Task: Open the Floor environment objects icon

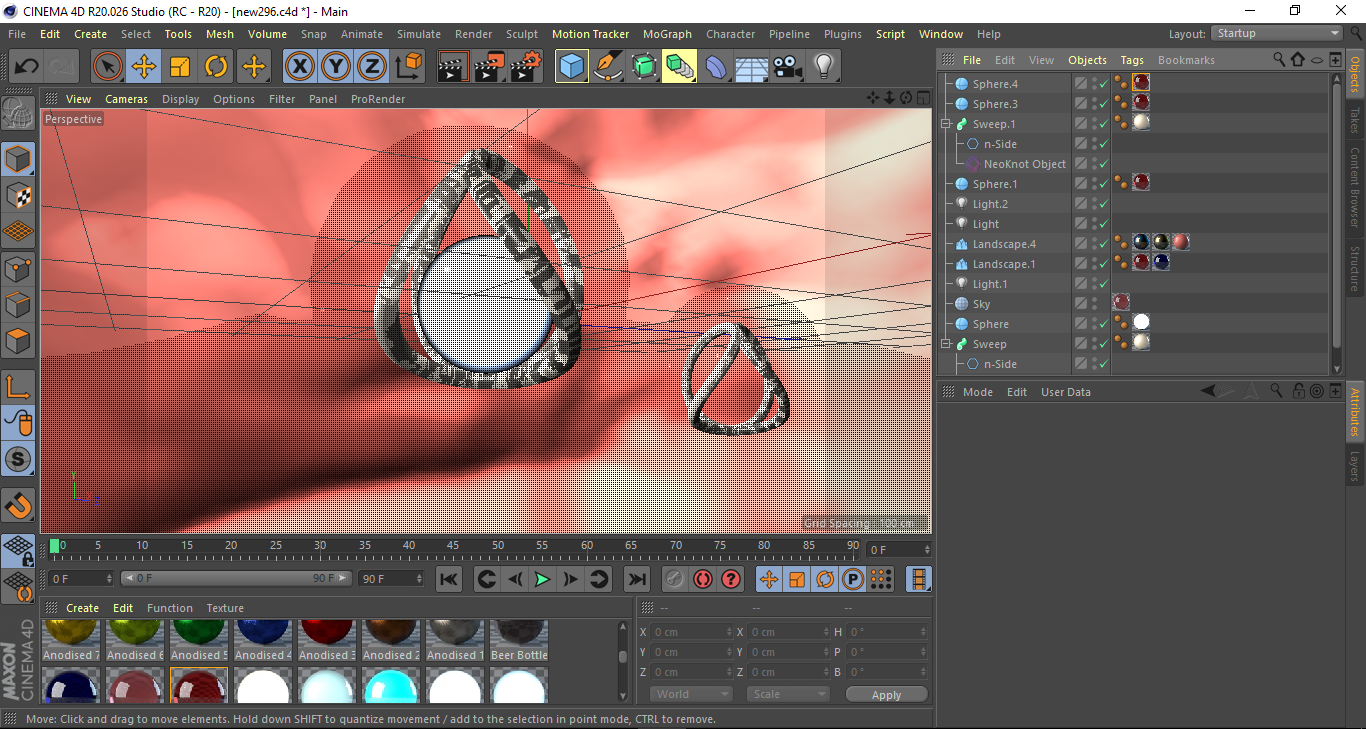Action: (751, 67)
